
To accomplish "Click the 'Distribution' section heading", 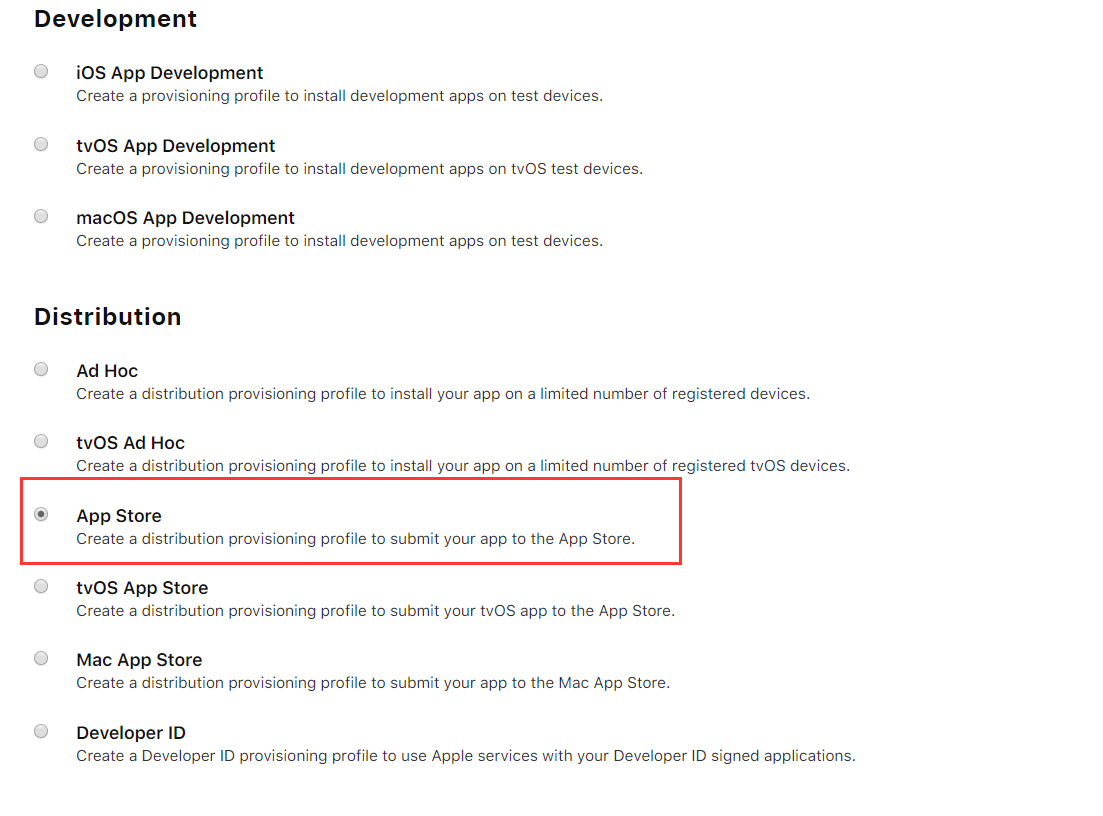I will click(x=108, y=317).
